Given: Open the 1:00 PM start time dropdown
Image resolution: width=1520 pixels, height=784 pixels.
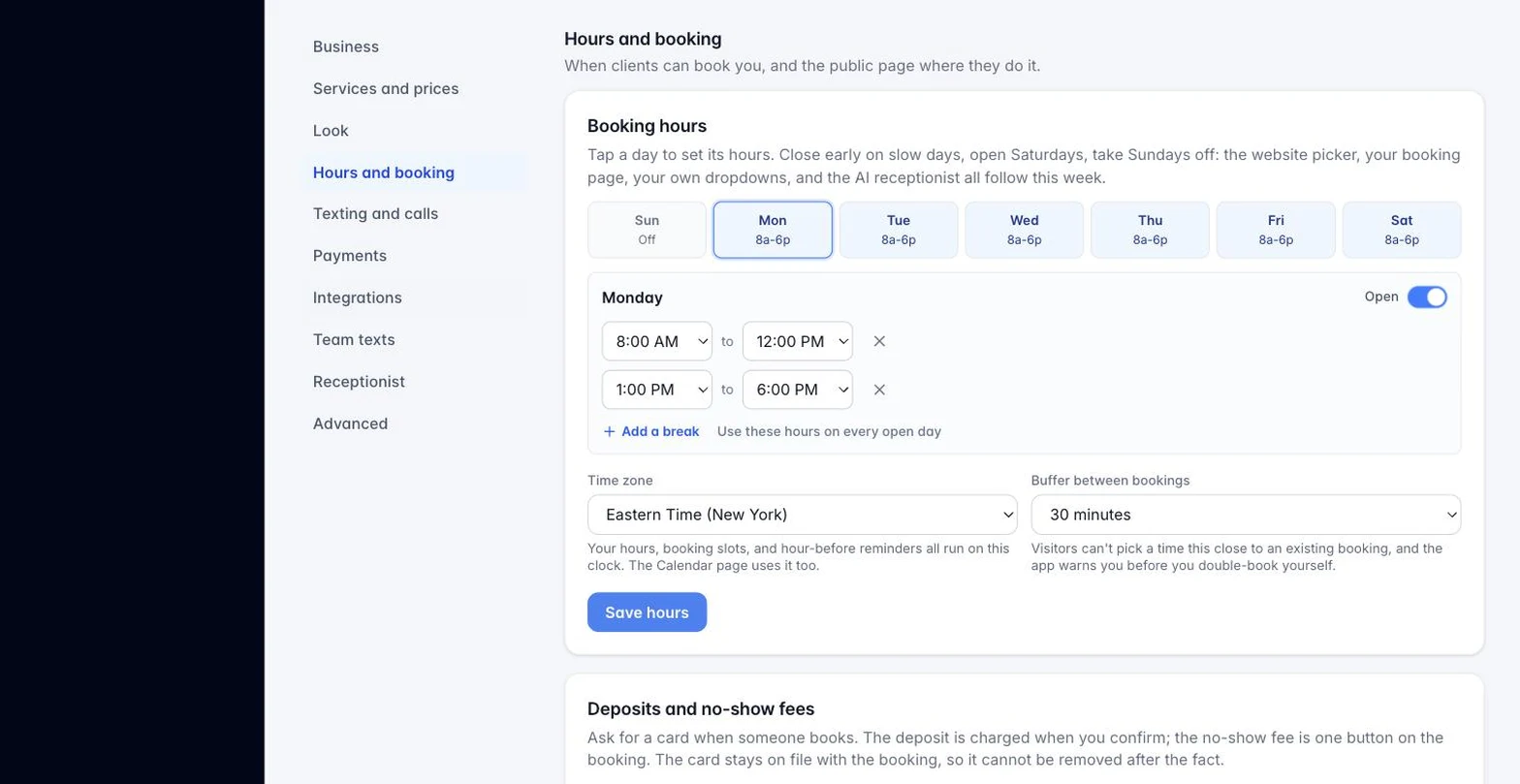Looking at the screenshot, I should point(657,390).
